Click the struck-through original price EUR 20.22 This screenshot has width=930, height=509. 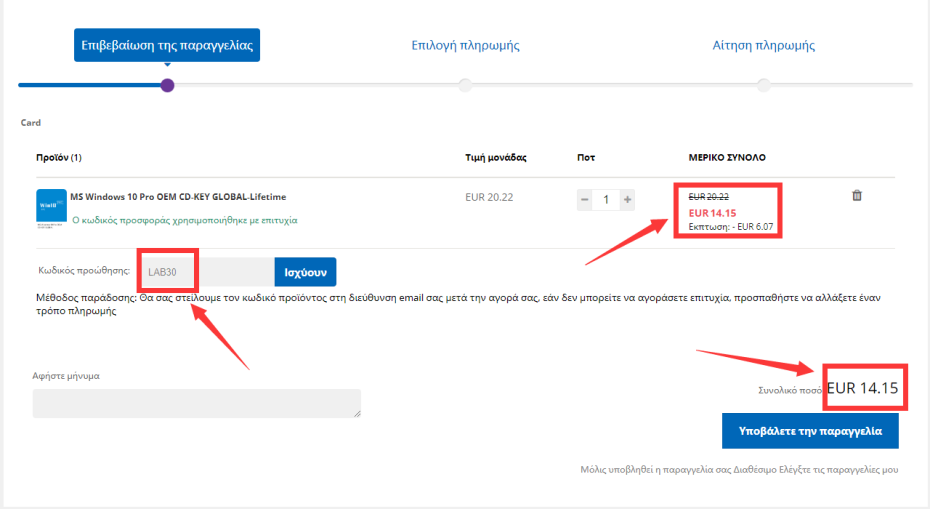[708, 197]
